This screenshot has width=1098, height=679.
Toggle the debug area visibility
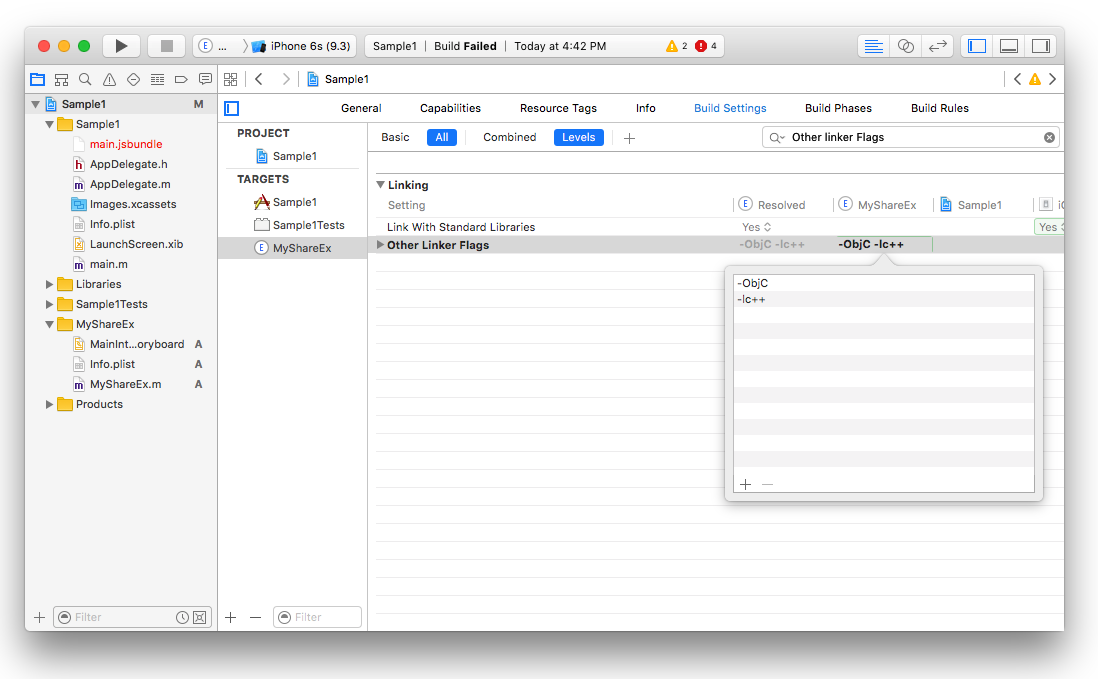point(1009,46)
